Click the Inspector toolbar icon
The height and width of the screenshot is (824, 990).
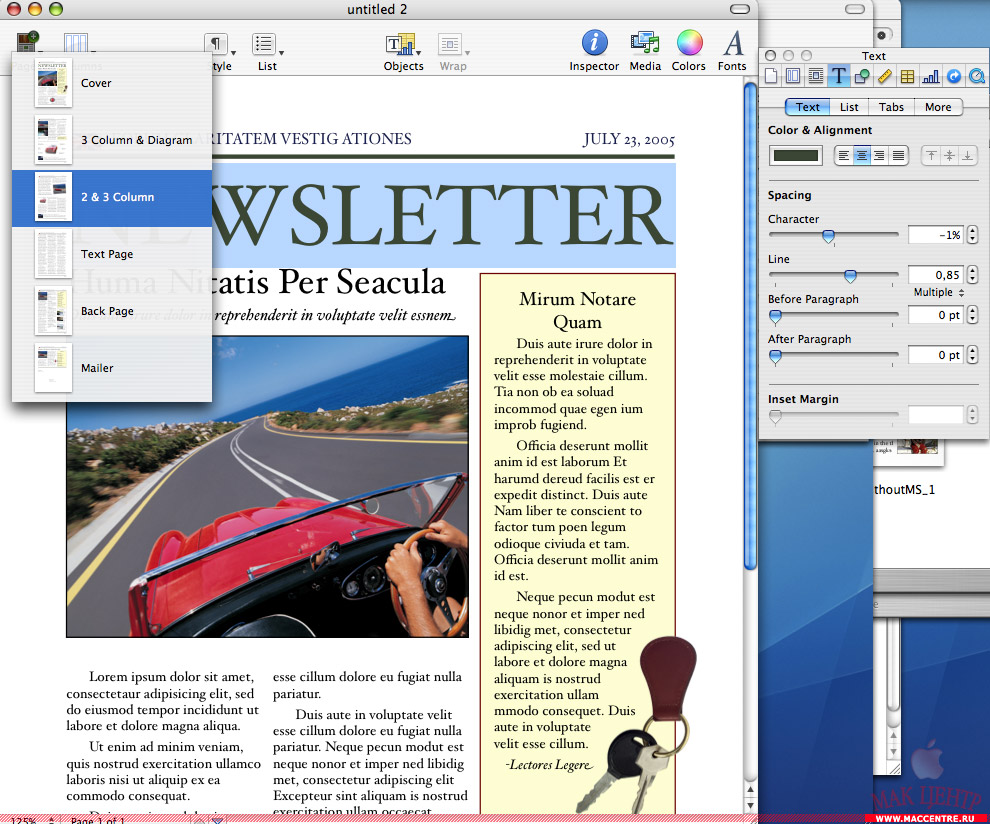[x=594, y=43]
